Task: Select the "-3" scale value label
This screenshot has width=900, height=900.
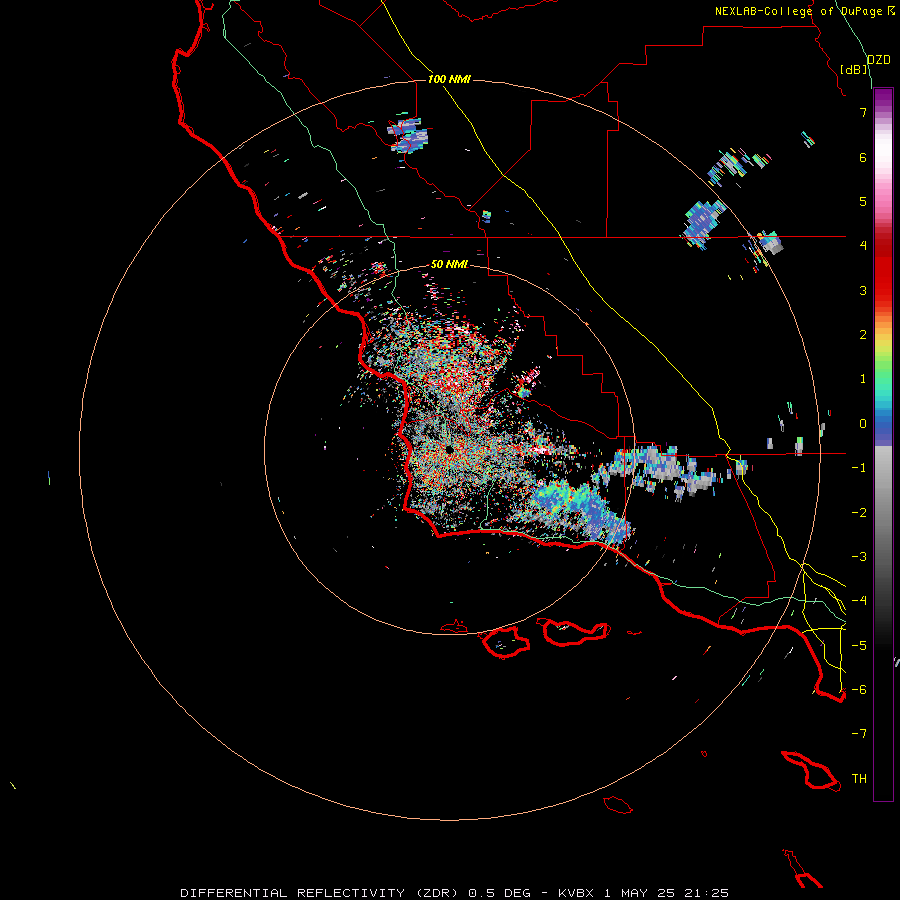Action: [859, 557]
